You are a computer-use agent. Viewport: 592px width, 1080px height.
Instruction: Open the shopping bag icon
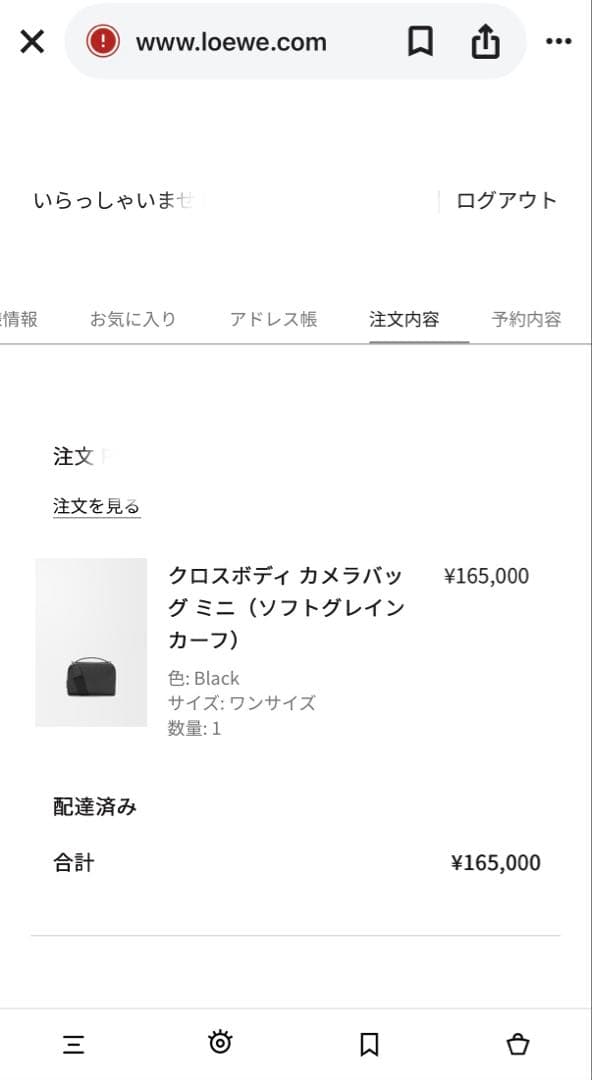point(519,1043)
